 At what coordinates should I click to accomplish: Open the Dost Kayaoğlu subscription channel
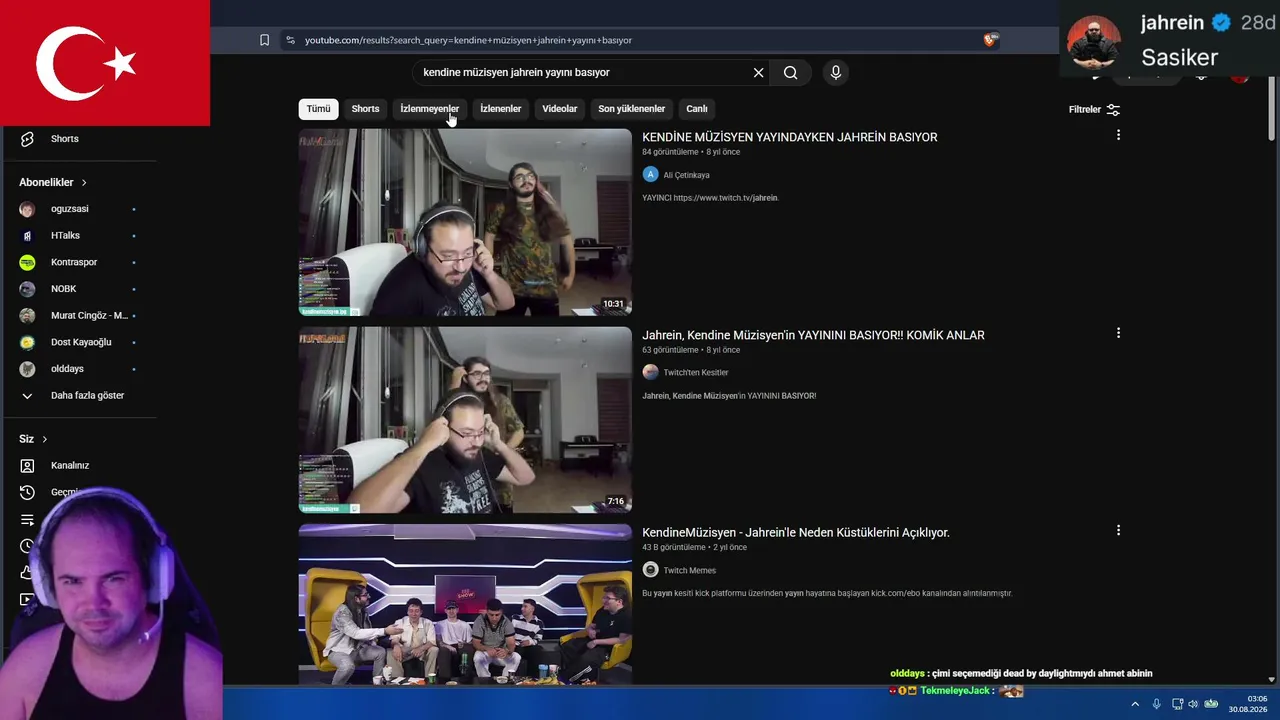pyautogui.click(x=78, y=342)
